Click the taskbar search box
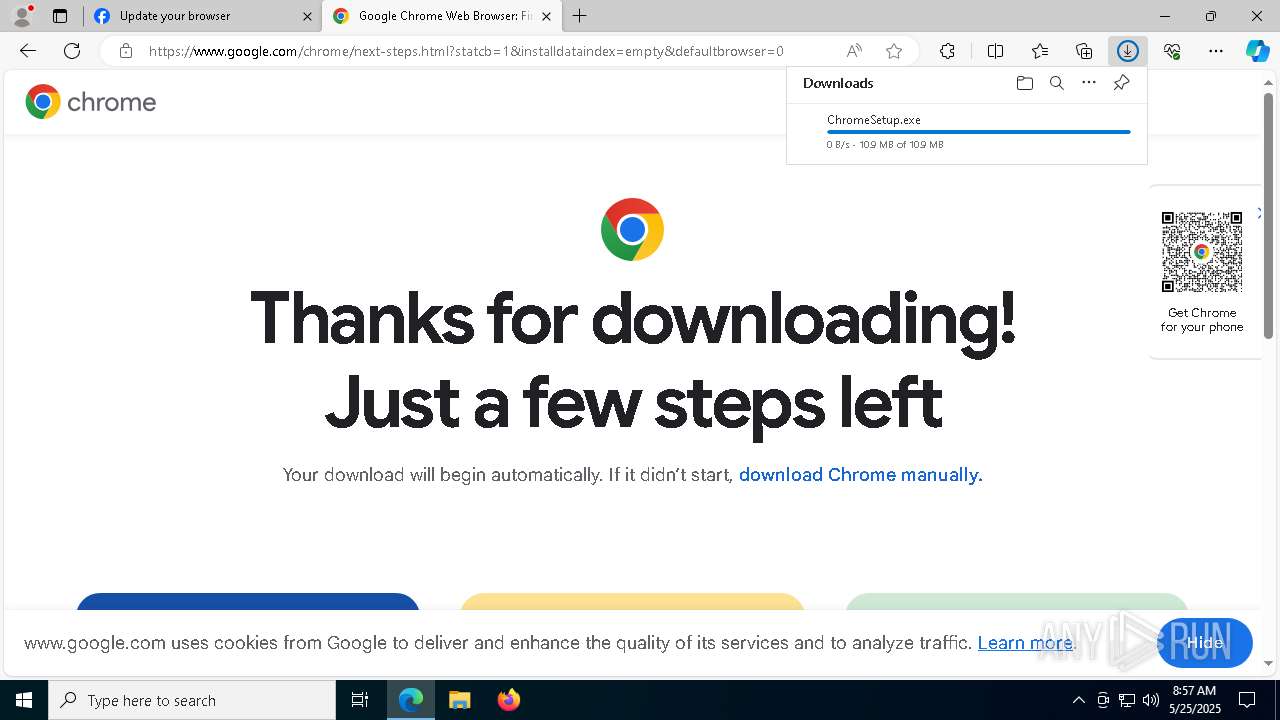 tap(192, 700)
